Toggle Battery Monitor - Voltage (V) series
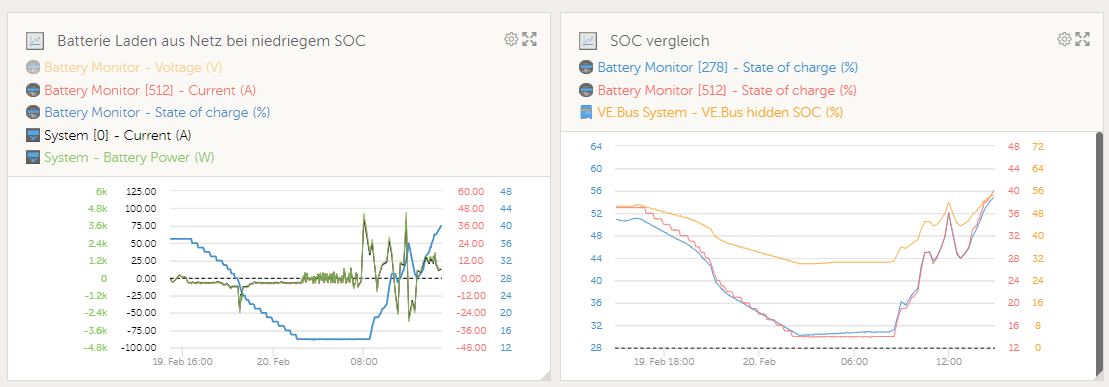Image resolution: width=1109 pixels, height=387 pixels. (x=133, y=68)
